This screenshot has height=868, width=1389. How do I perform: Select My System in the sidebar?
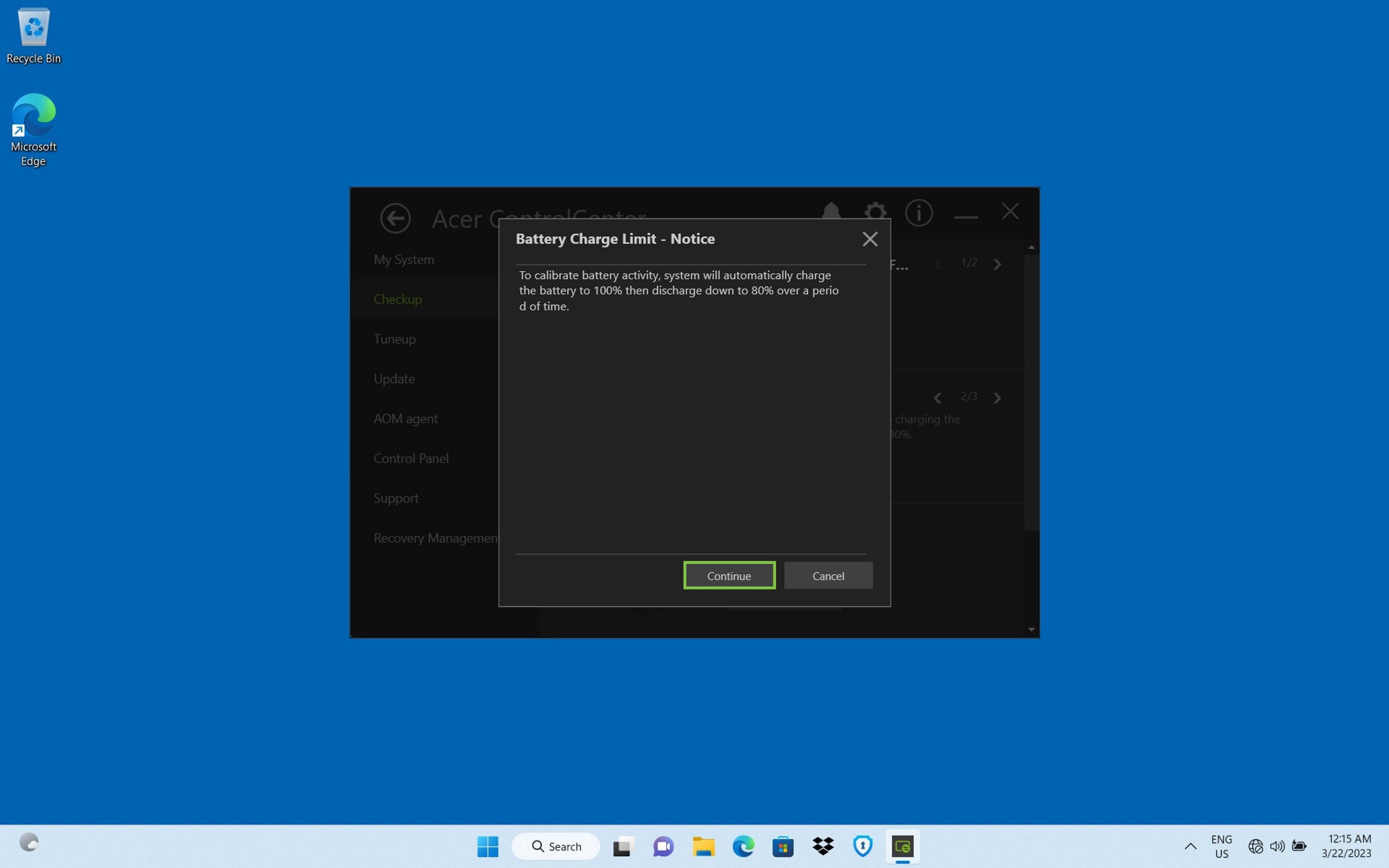point(403,259)
